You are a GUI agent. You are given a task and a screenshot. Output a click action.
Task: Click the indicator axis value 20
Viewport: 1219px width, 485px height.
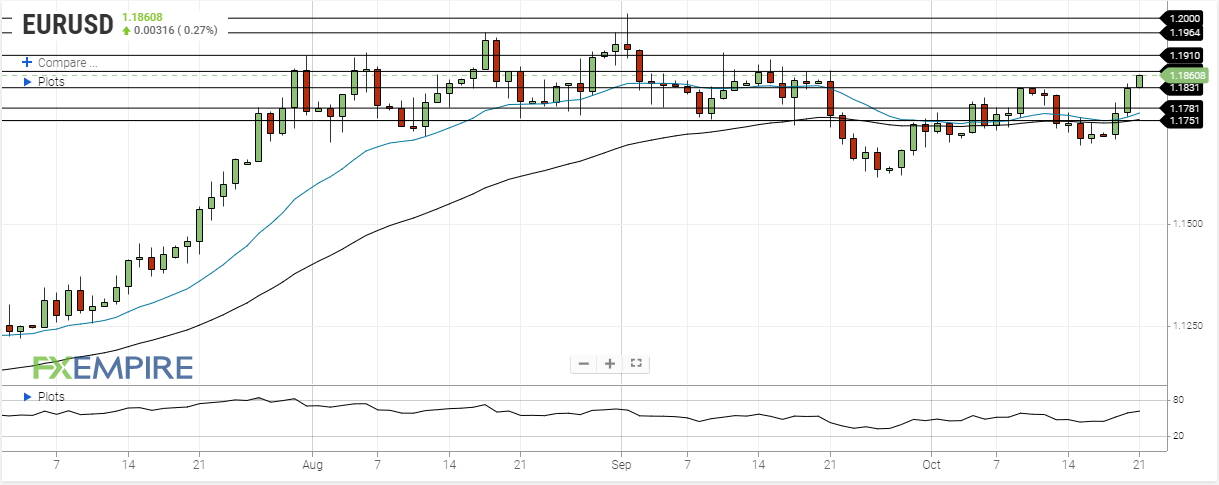pyautogui.click(x=1178, y=436)
